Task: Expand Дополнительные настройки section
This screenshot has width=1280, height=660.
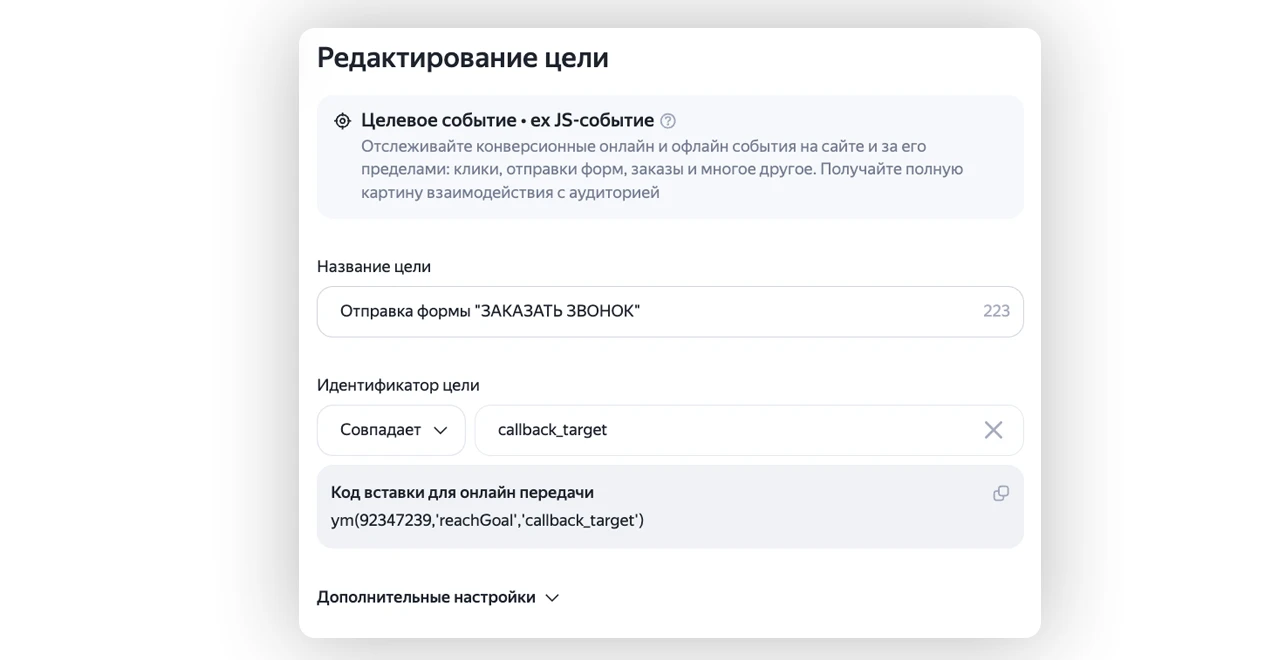Action: (x=438, y=597)
